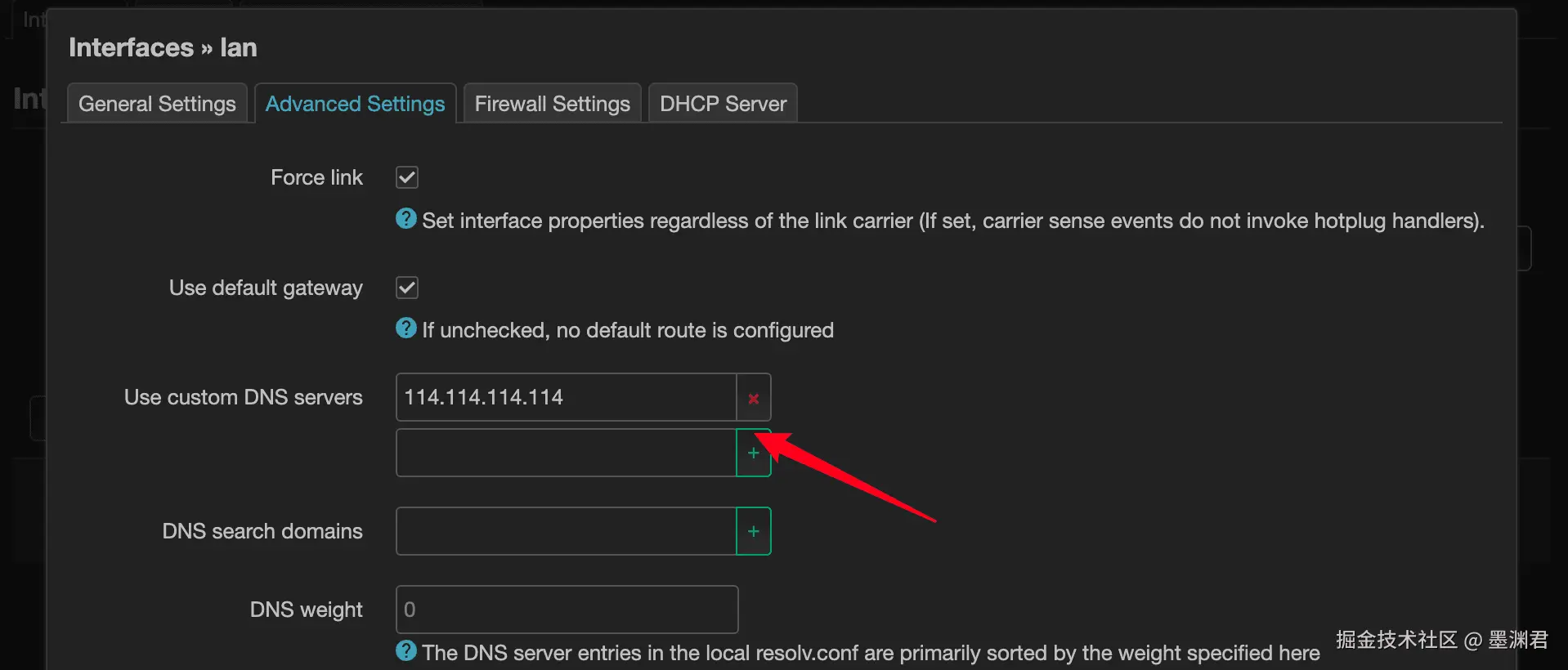Click the plus button for DNS search domains
Image resolution: width=1568 pixels, height=670 pixels.
753,532
